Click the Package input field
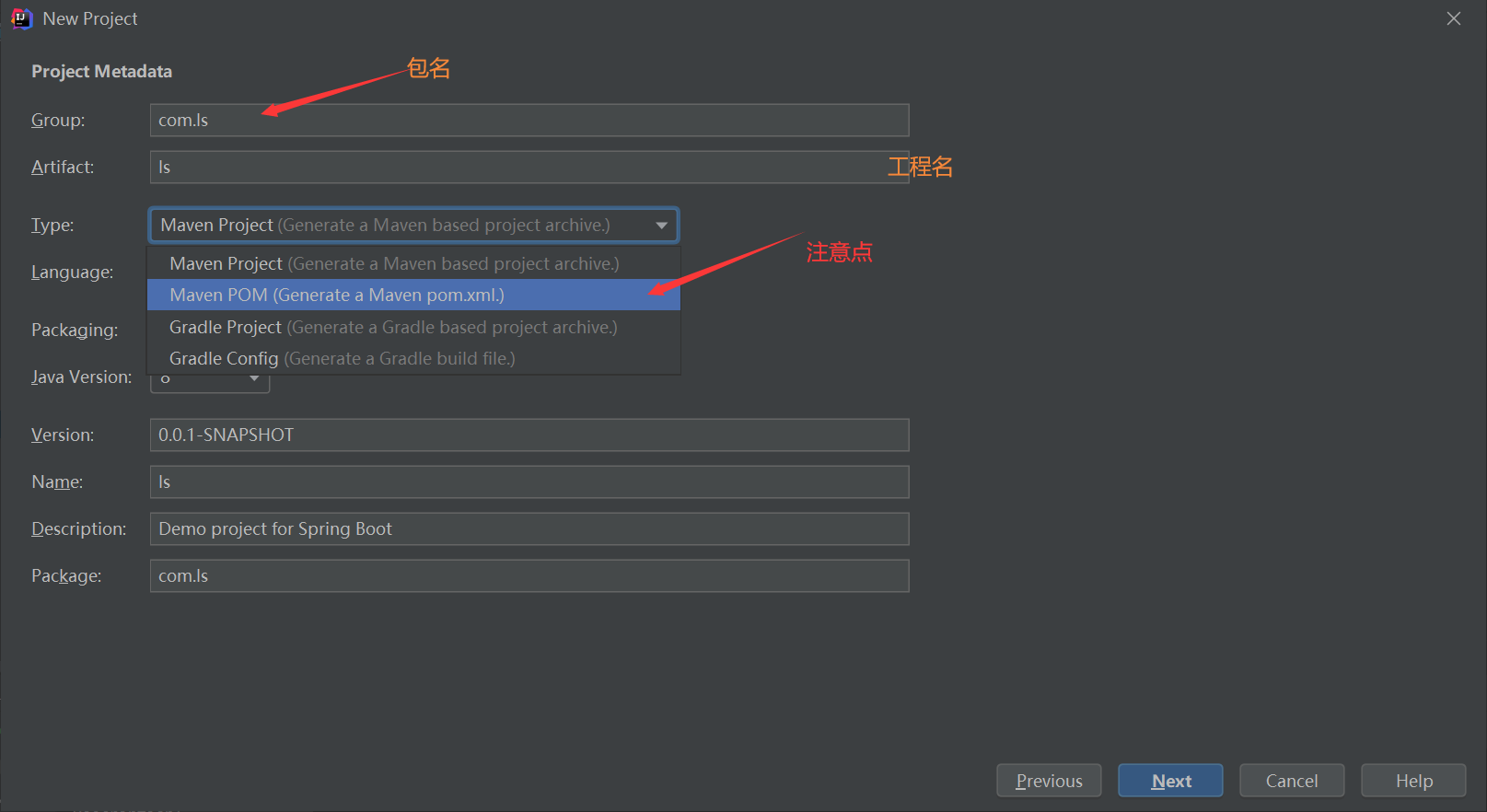Image resolution: width=1487 pixels, height=812 pixels. (x=529, y=576)
